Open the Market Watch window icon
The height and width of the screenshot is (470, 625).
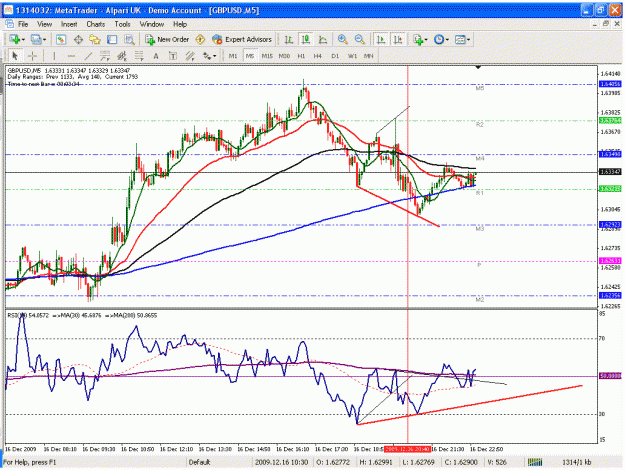coord(61,39)
